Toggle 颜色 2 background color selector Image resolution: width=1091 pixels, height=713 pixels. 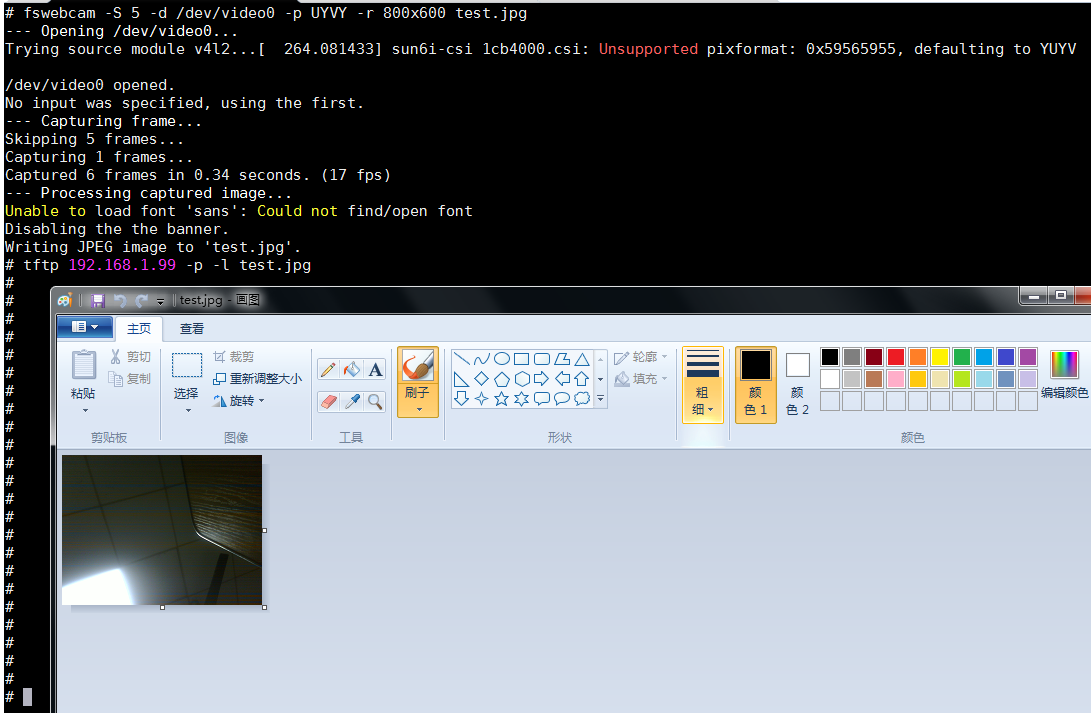pyautogui.click(x=797, y=385)
